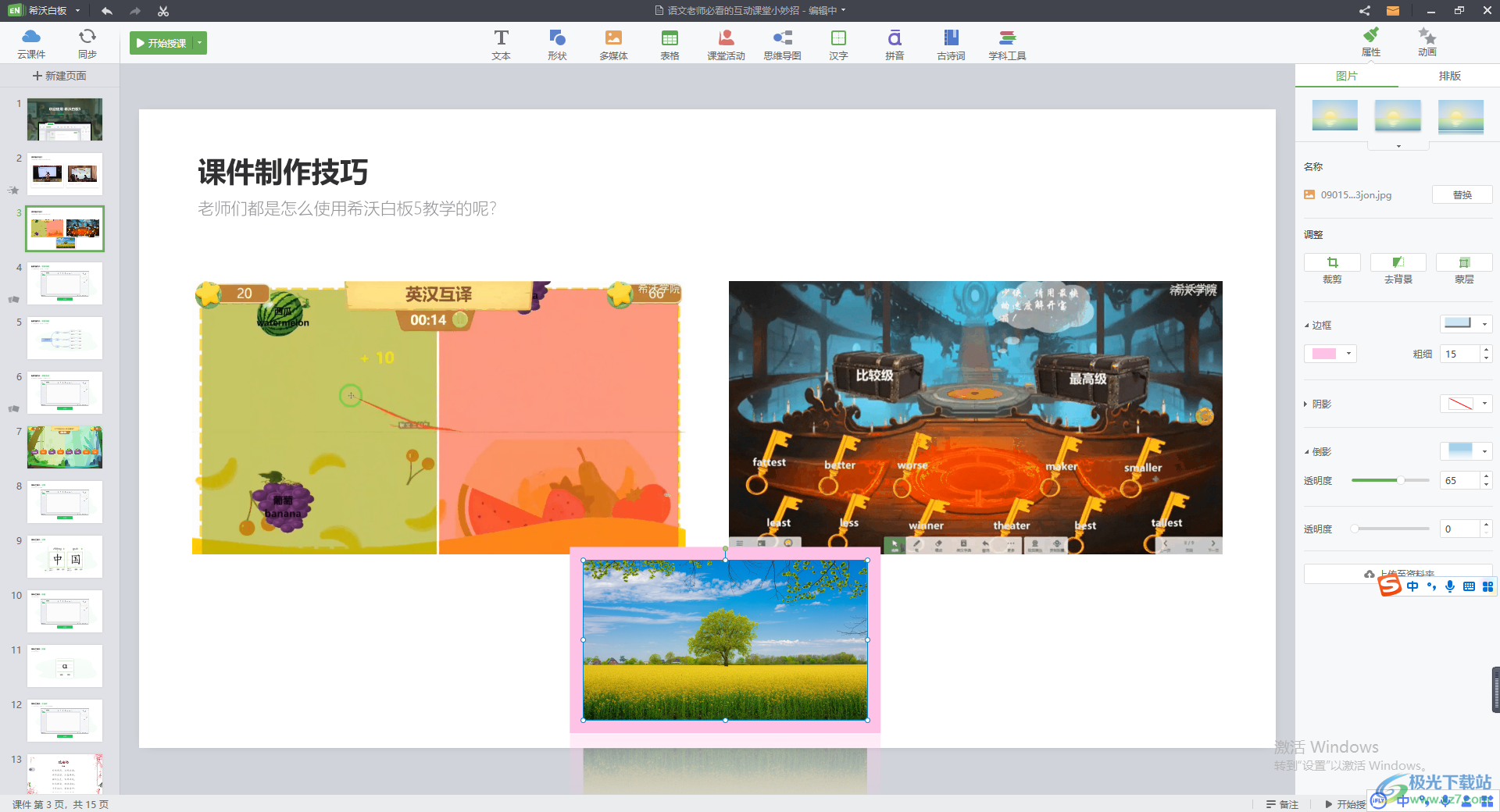Click 新建页面 new page button
The width and height of the screenshot is (1500, 812).
tap(59, 76)
